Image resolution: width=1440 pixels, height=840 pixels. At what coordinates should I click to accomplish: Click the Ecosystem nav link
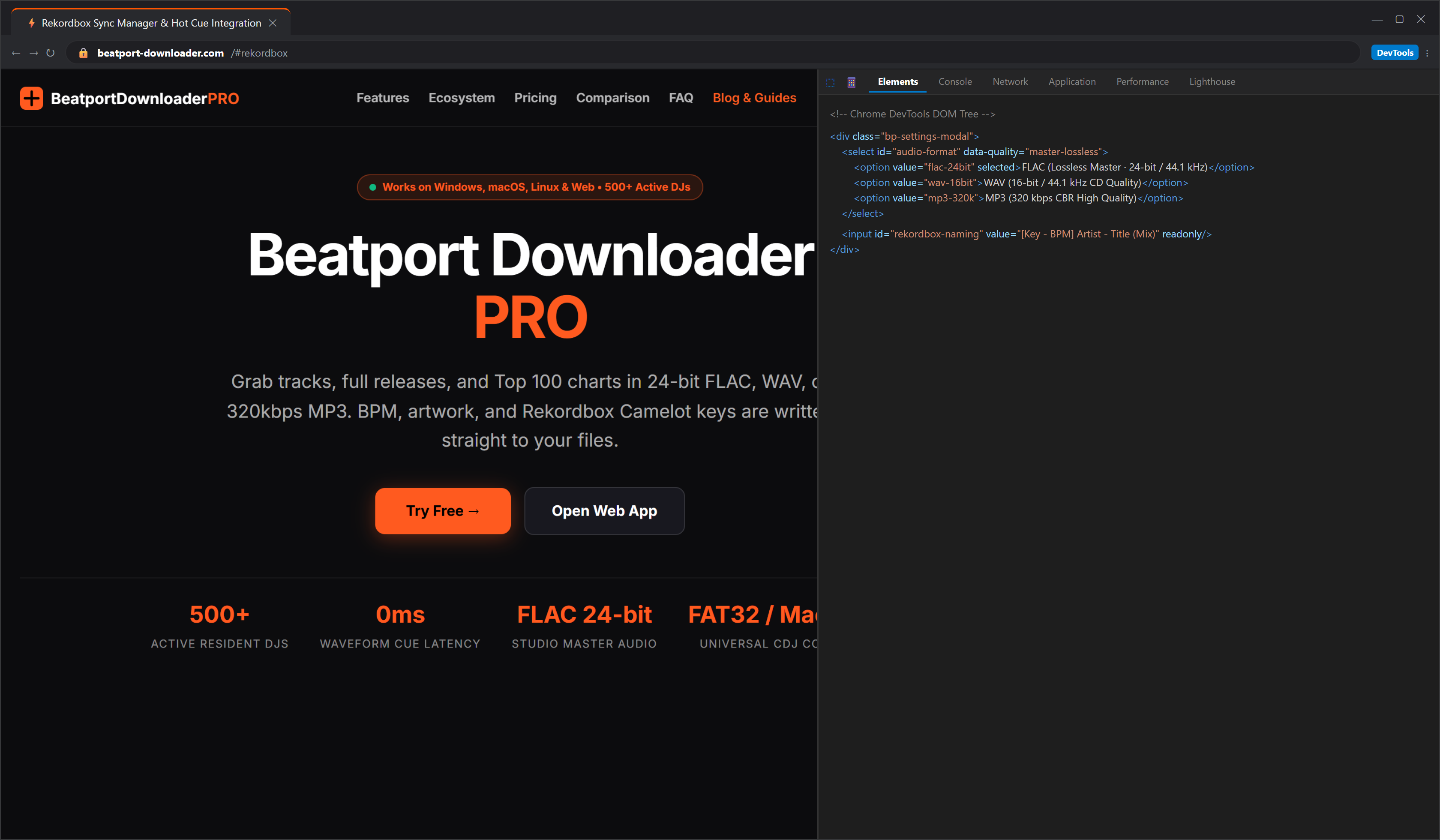click(x=462, y=98)
